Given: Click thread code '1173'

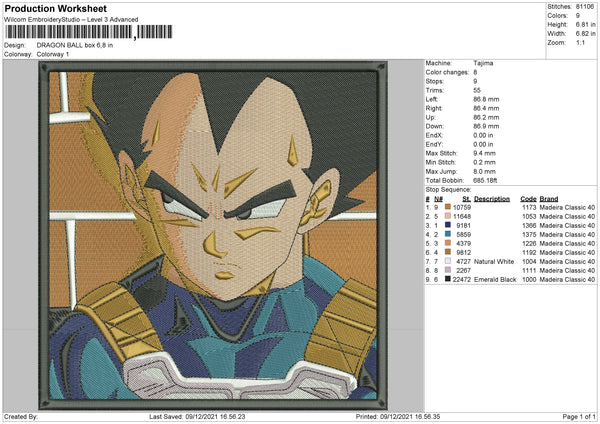Looking at the screenshot, I should 529,207.
